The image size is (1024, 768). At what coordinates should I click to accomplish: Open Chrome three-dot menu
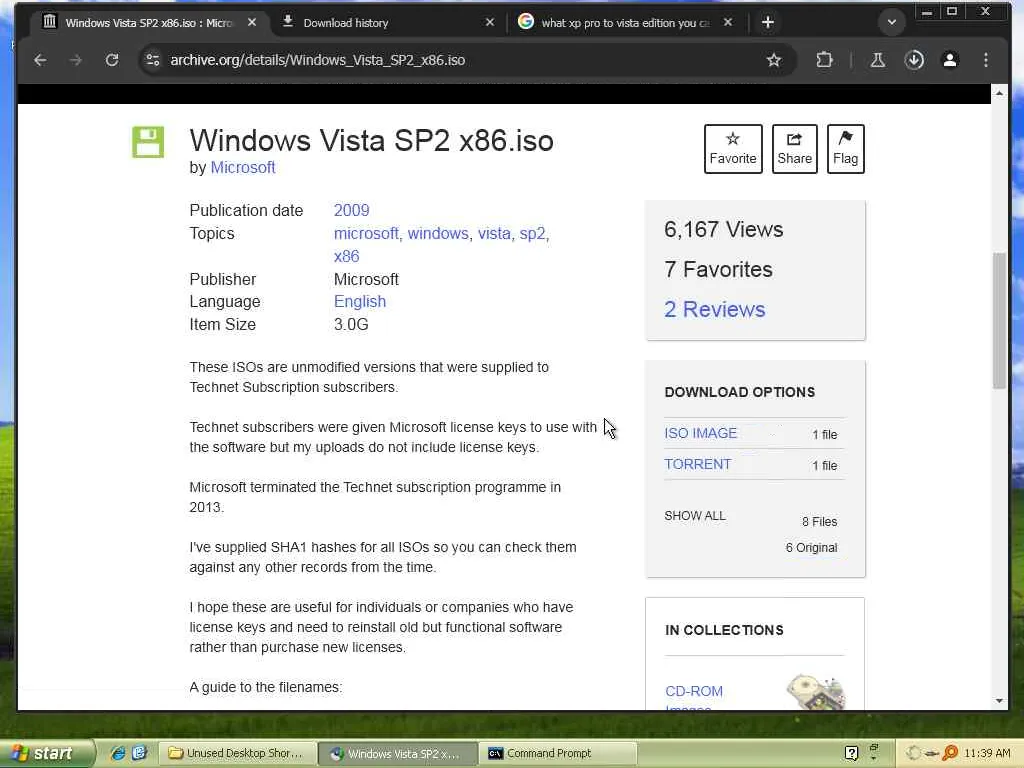(x=986, y=60)
